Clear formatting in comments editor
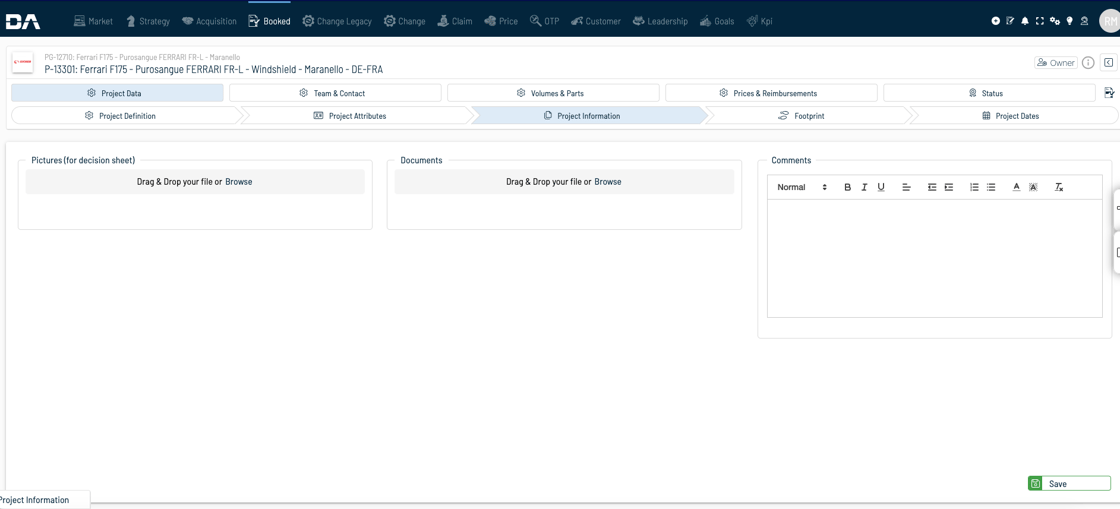Image resolution: width=1120 pixels, height=509 pixels. 1059,187
